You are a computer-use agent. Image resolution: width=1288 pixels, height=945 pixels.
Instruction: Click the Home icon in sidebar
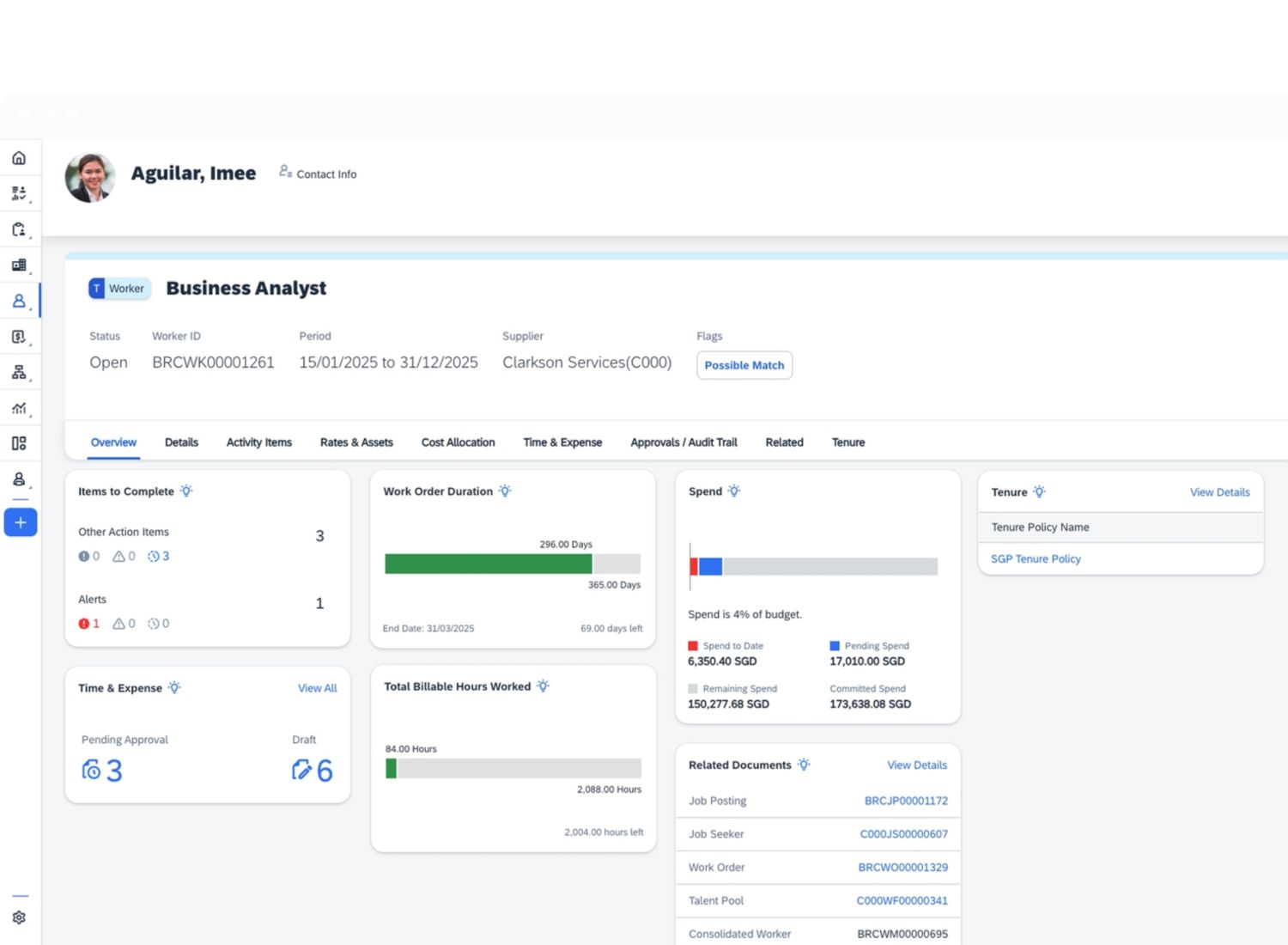19,158
